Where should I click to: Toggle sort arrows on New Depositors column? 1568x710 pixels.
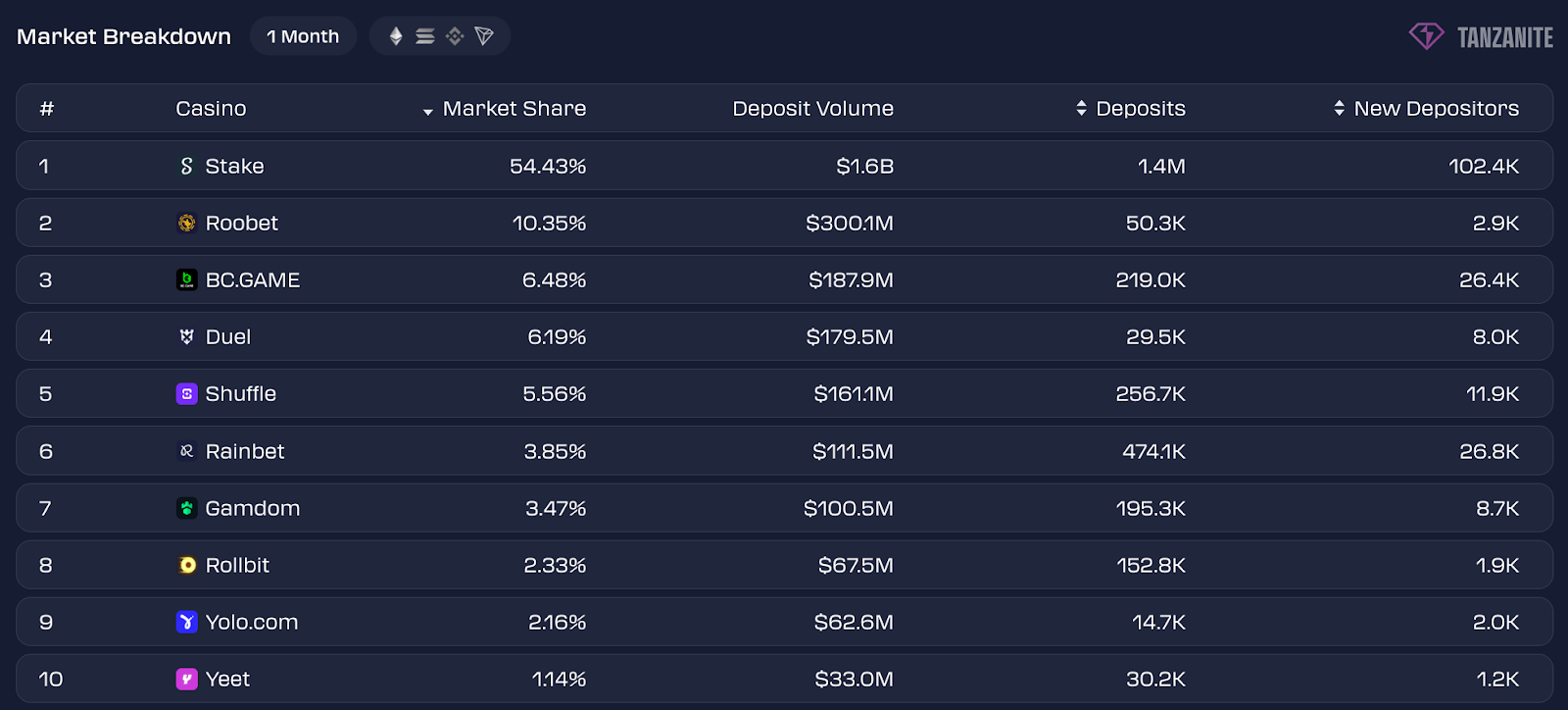(1339, 108)
